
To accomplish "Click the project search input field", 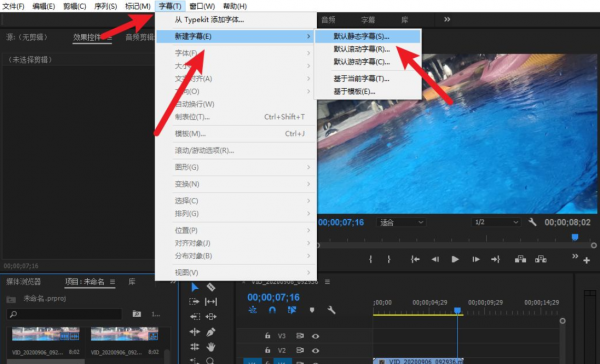I will click(64, 314).
